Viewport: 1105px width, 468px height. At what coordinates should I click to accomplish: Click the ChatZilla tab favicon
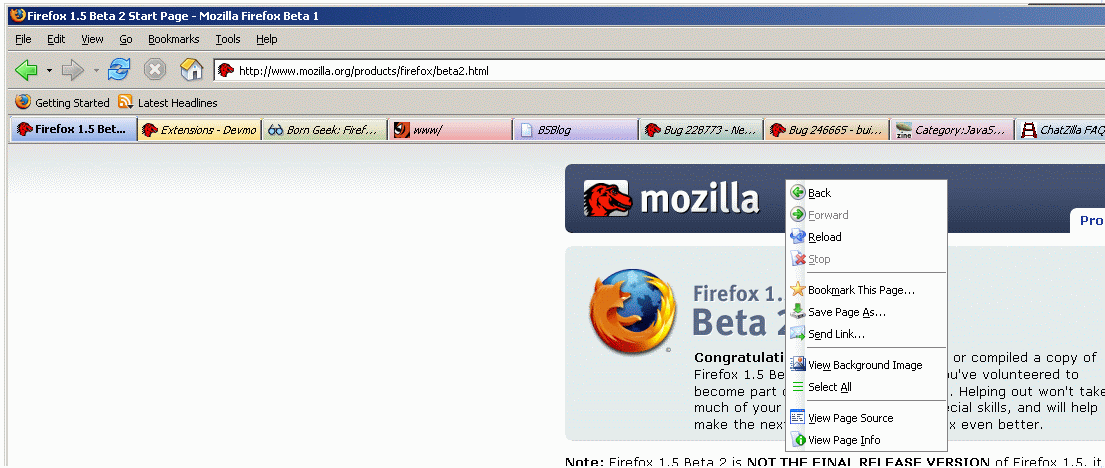[1029, 130]
